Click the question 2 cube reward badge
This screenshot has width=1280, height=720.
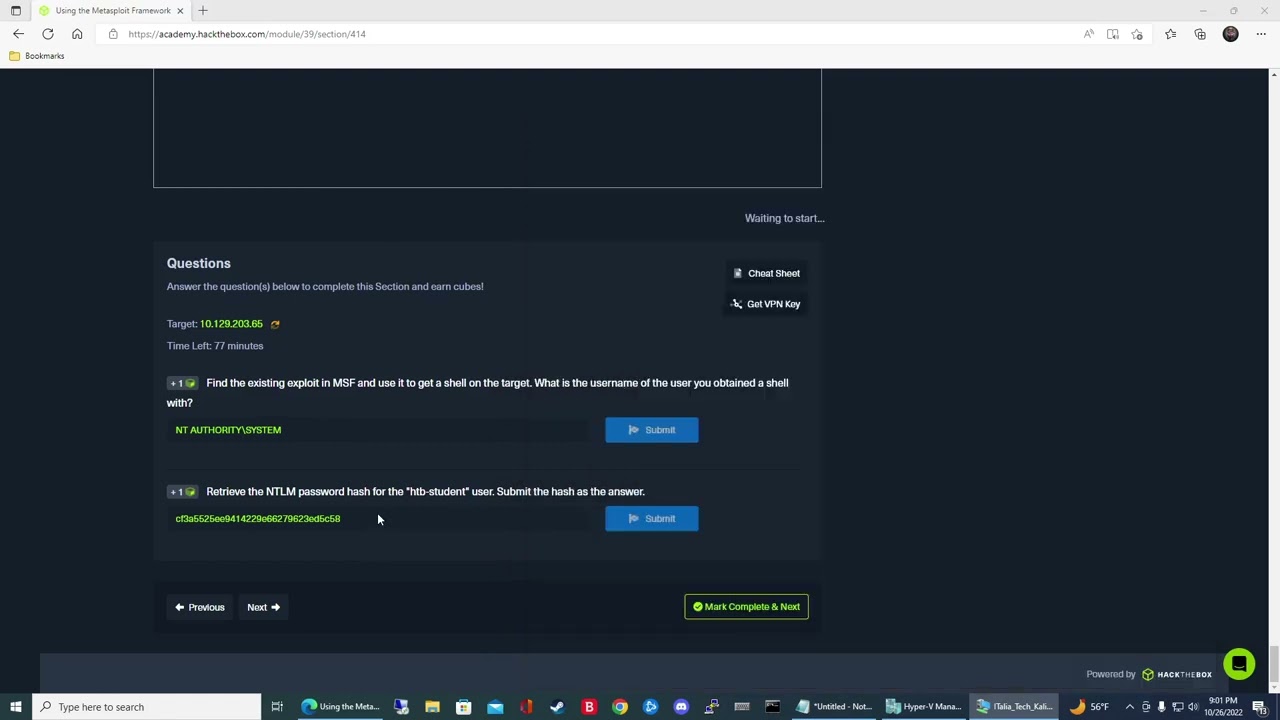pyautogui.click(x=182, y=492)
